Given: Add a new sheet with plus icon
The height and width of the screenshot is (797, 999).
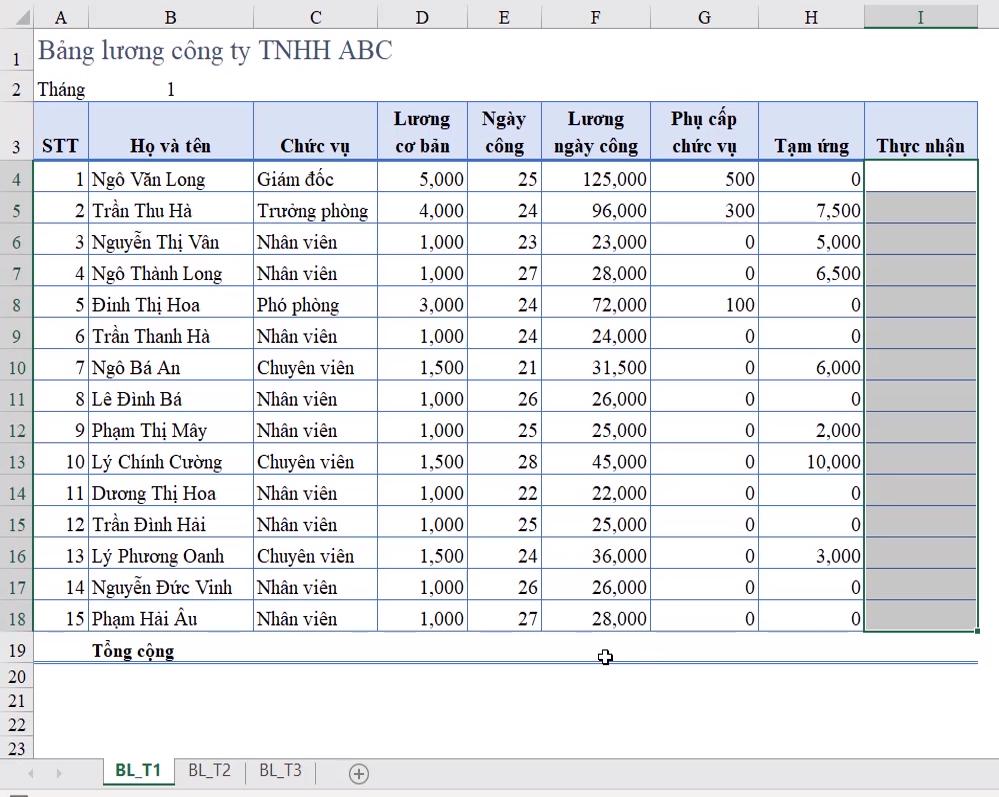Looking at the screenshot, I should coord(358,773).
